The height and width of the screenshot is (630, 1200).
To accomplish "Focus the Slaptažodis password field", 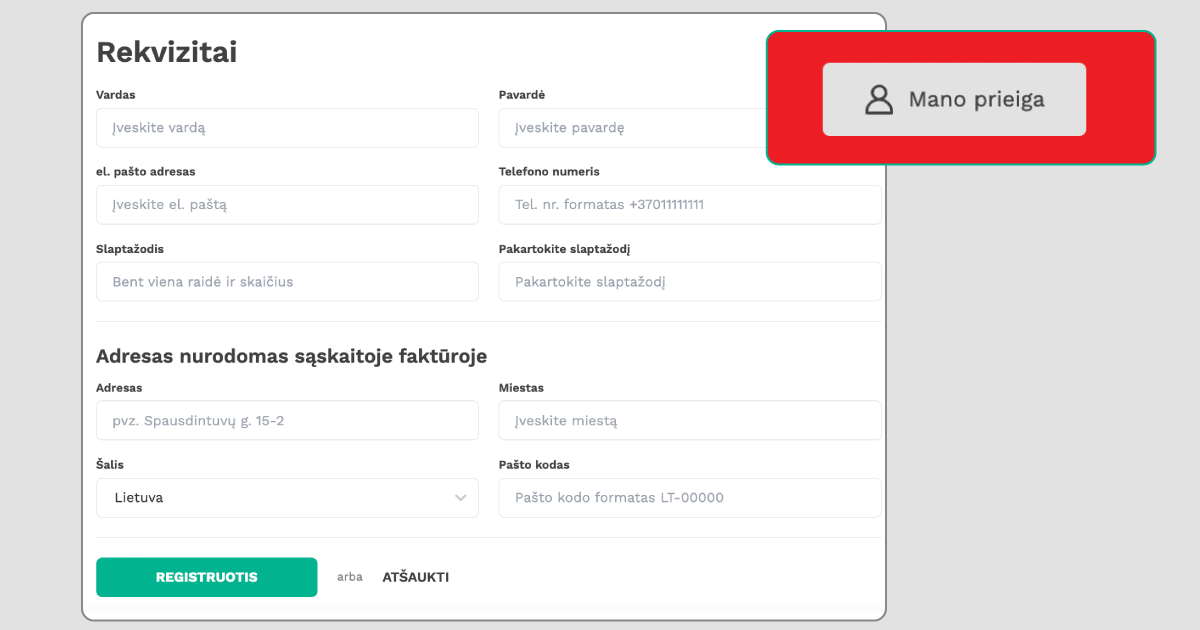I will (287, 282).
